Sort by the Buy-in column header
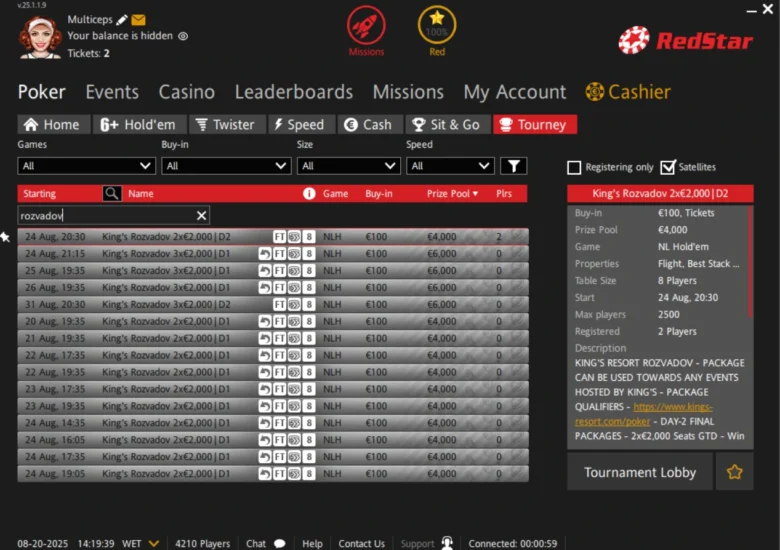 click(x=379, y=194)
